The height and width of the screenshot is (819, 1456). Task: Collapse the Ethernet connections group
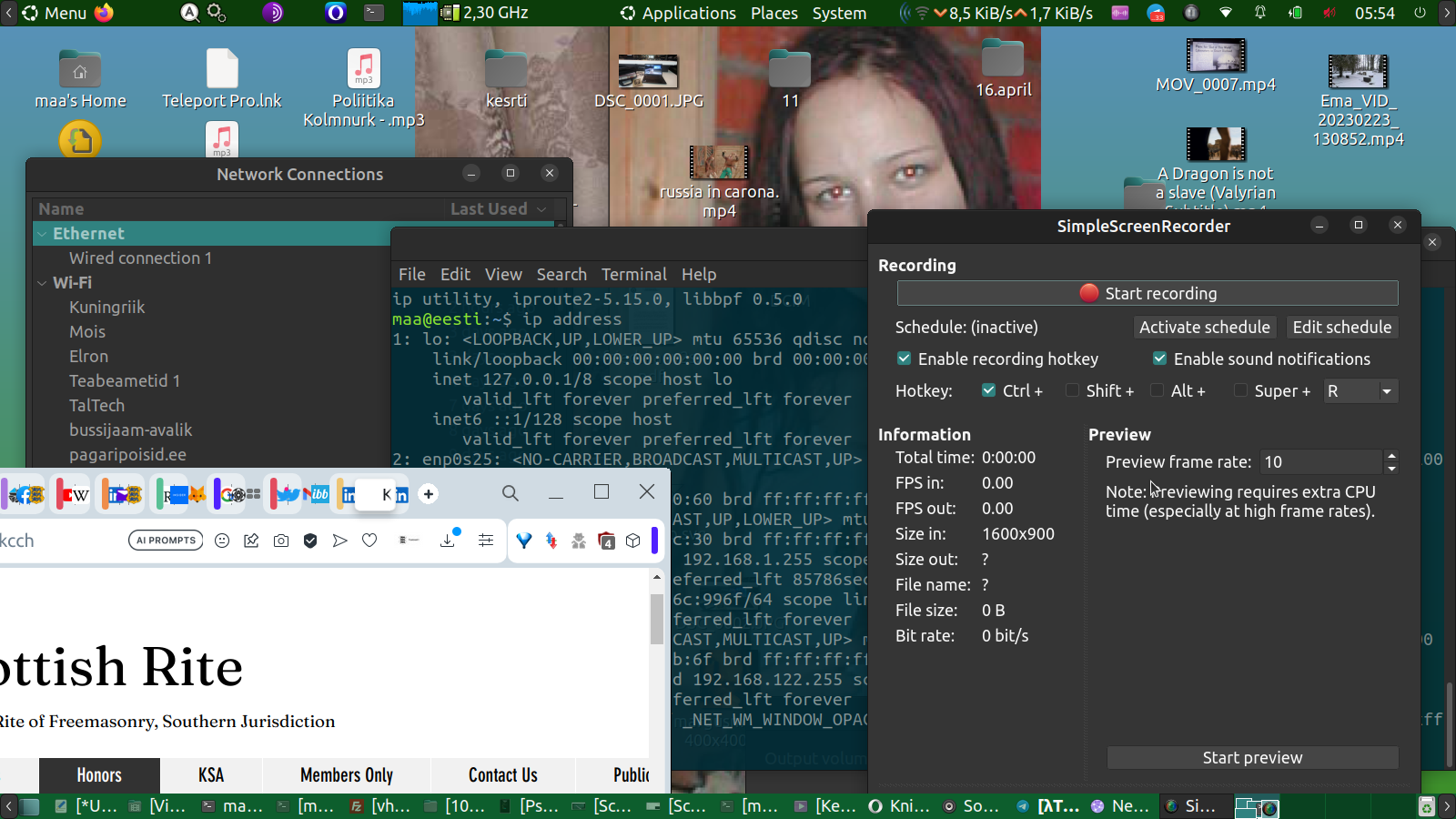[42, 234]
